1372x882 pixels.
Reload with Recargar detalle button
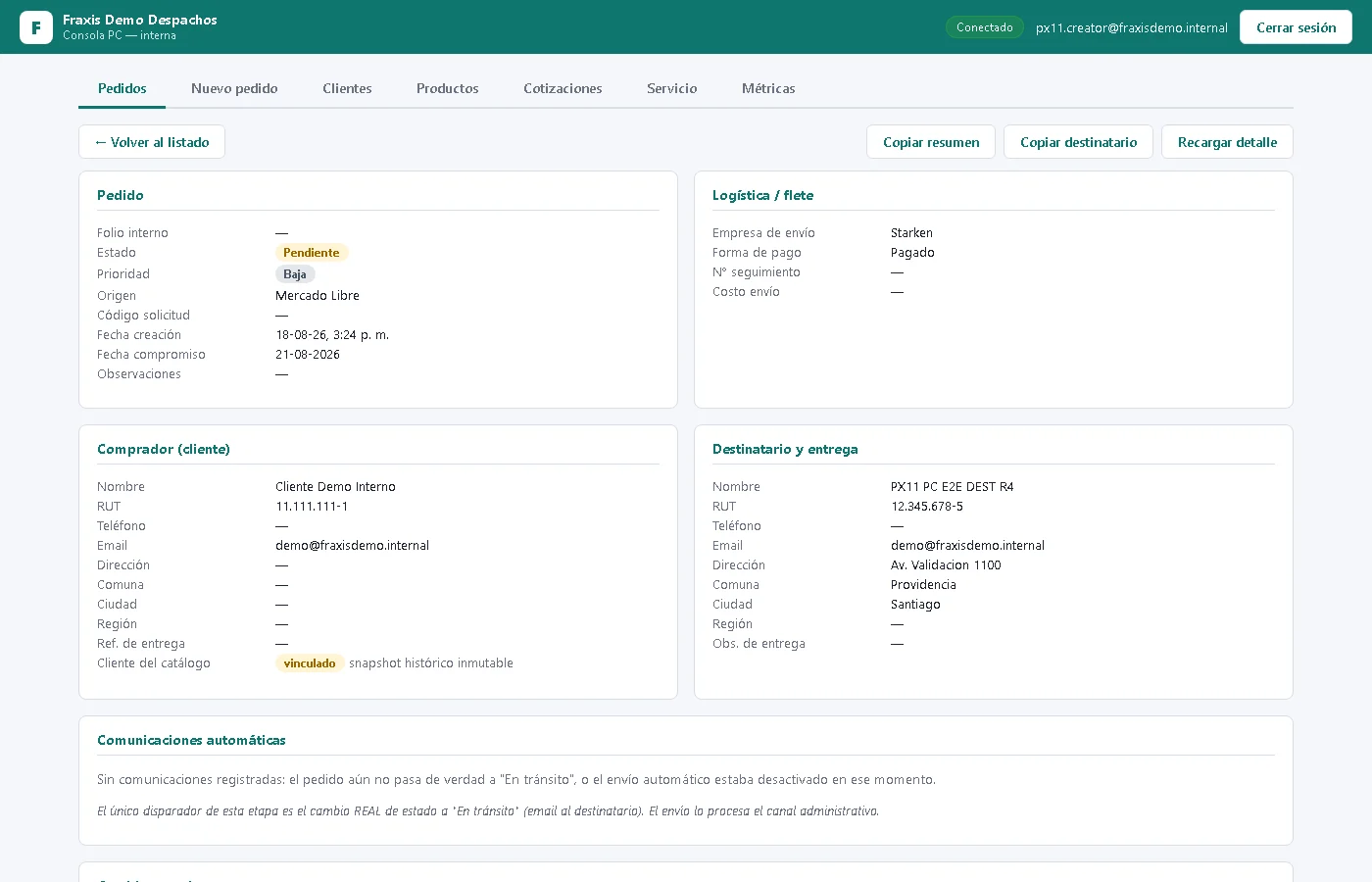point(1227,142)
